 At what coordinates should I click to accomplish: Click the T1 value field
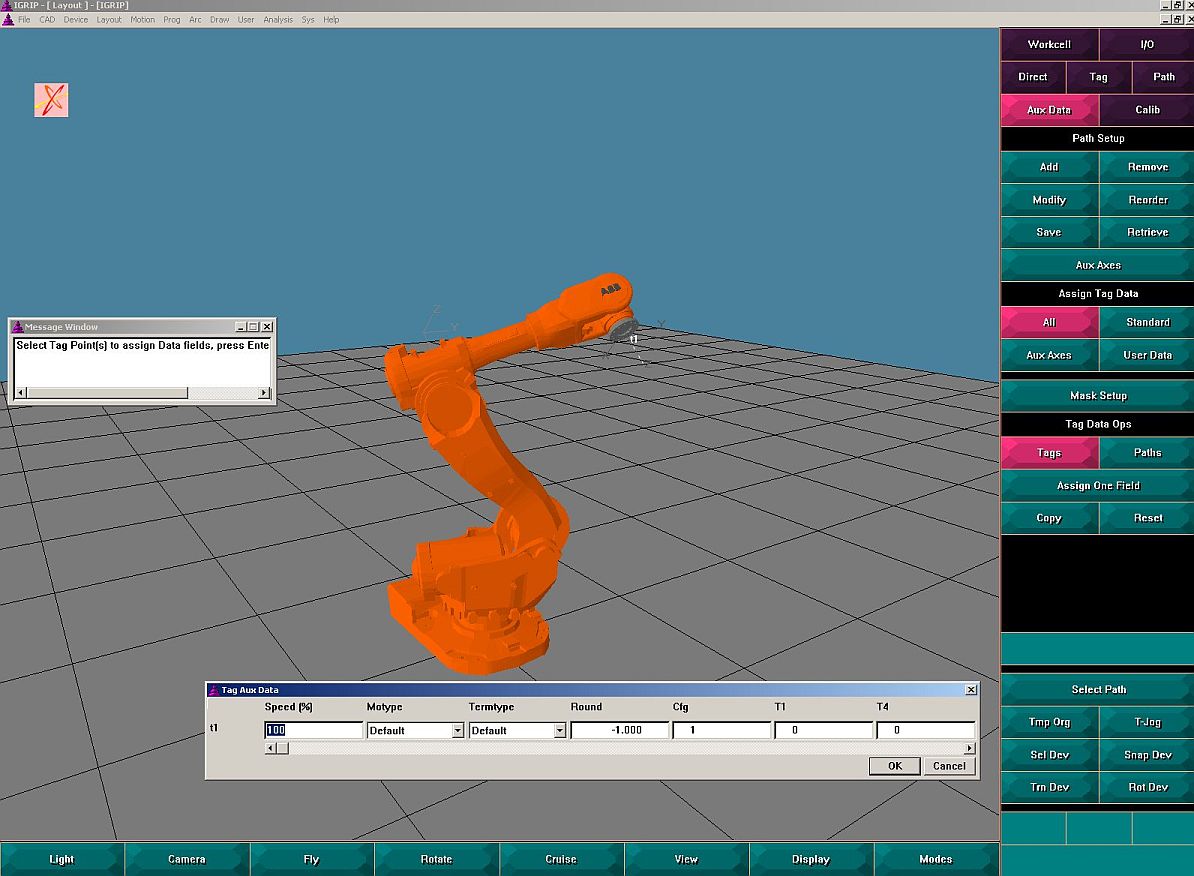[x=824, y=730]
